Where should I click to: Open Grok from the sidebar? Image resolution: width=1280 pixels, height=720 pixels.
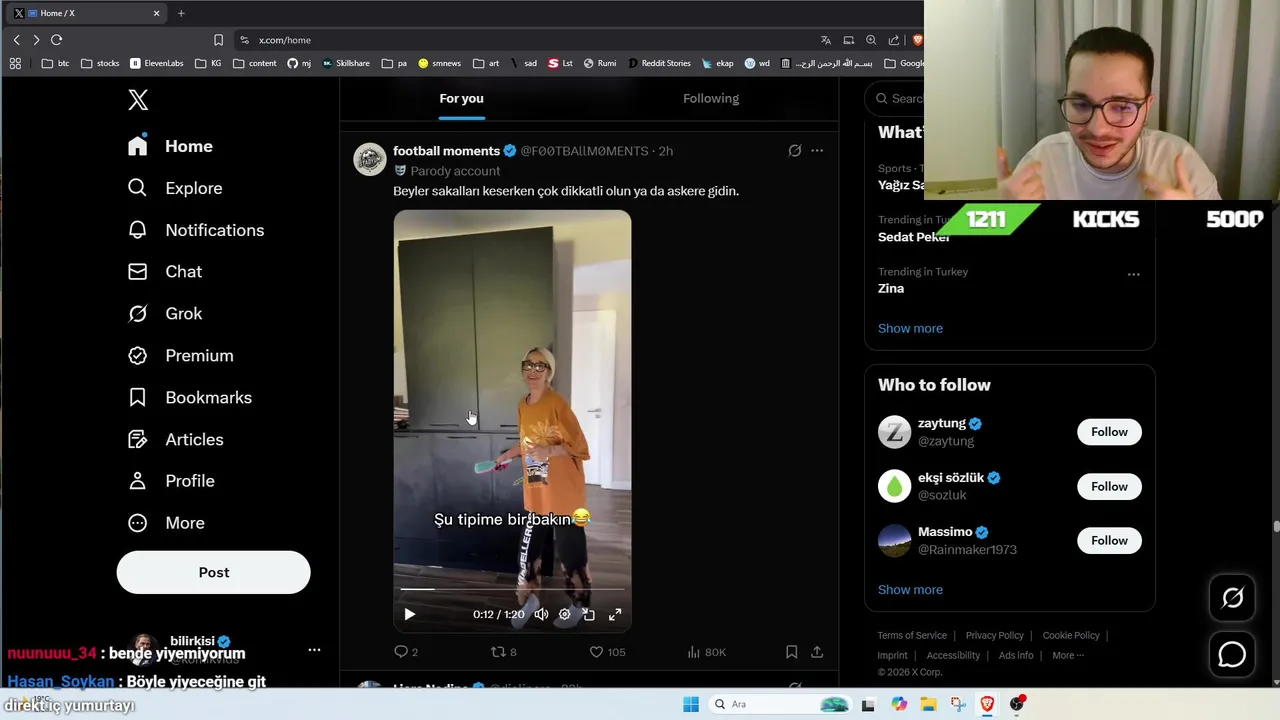pos(165,314)
